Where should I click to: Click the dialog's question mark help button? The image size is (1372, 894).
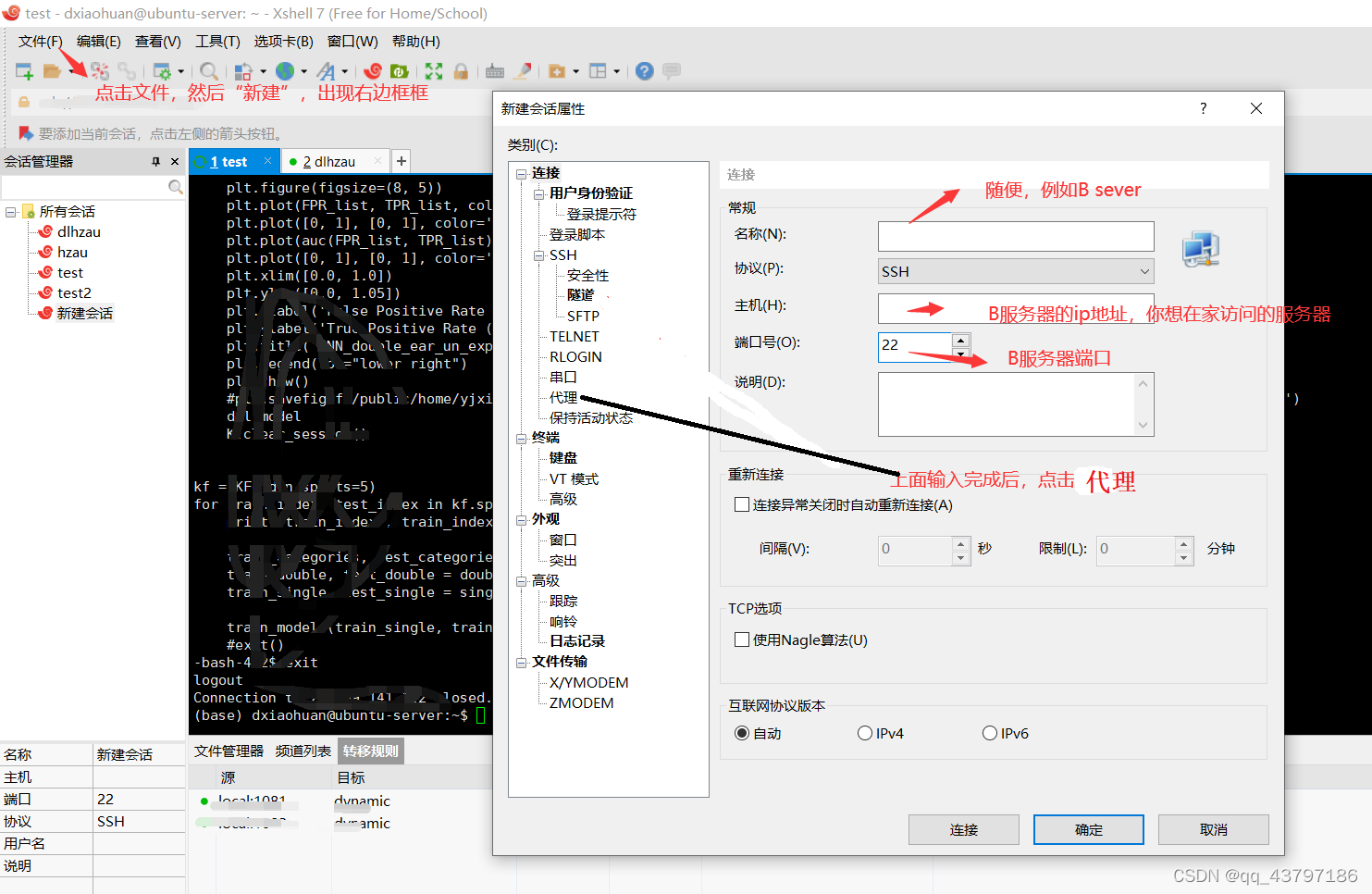point(1203,108)
